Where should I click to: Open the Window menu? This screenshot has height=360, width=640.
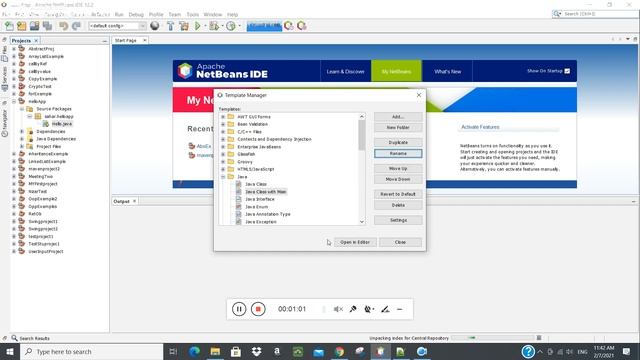213,14
